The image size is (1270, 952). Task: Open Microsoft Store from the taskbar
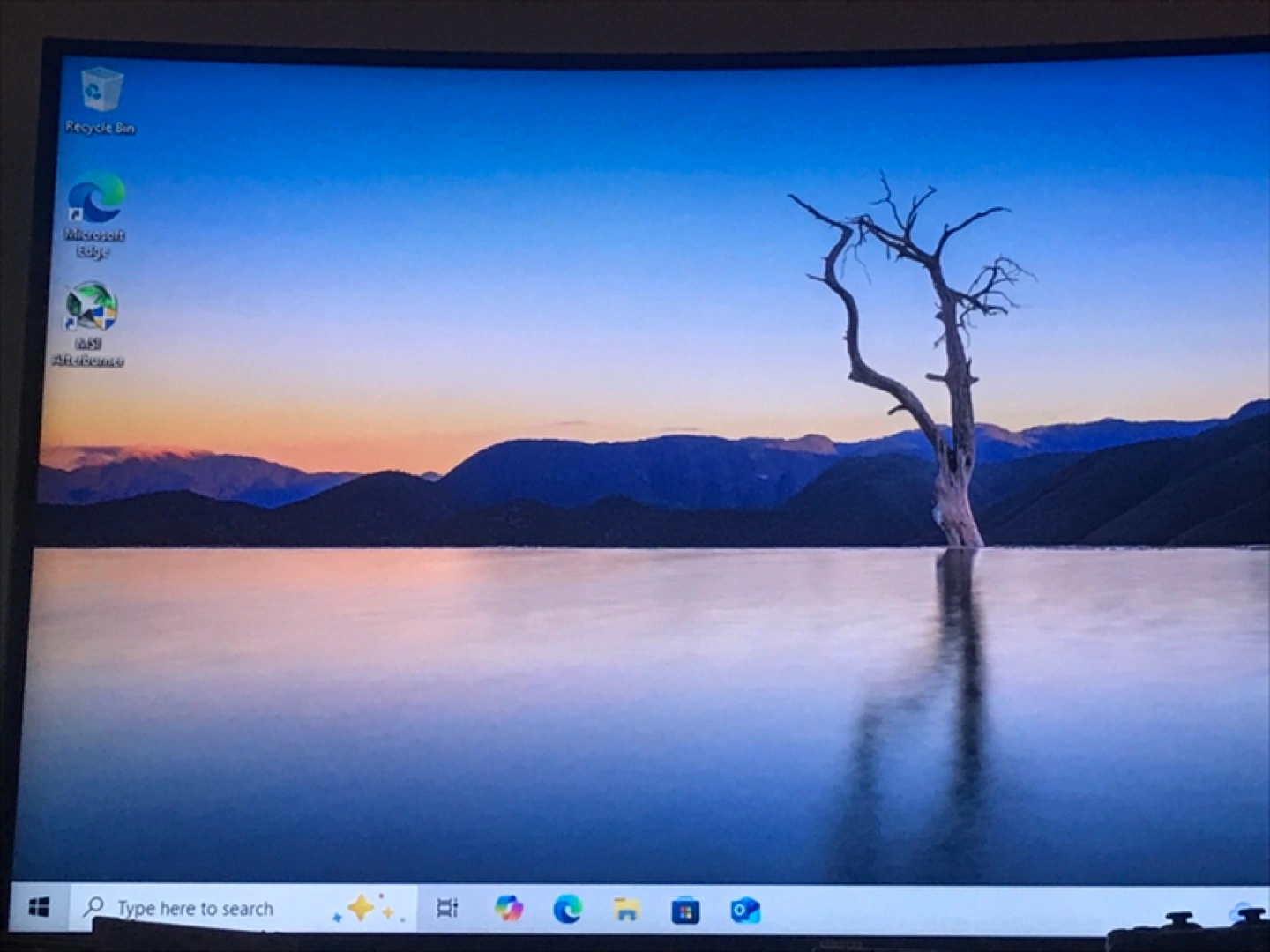[685, 910]
